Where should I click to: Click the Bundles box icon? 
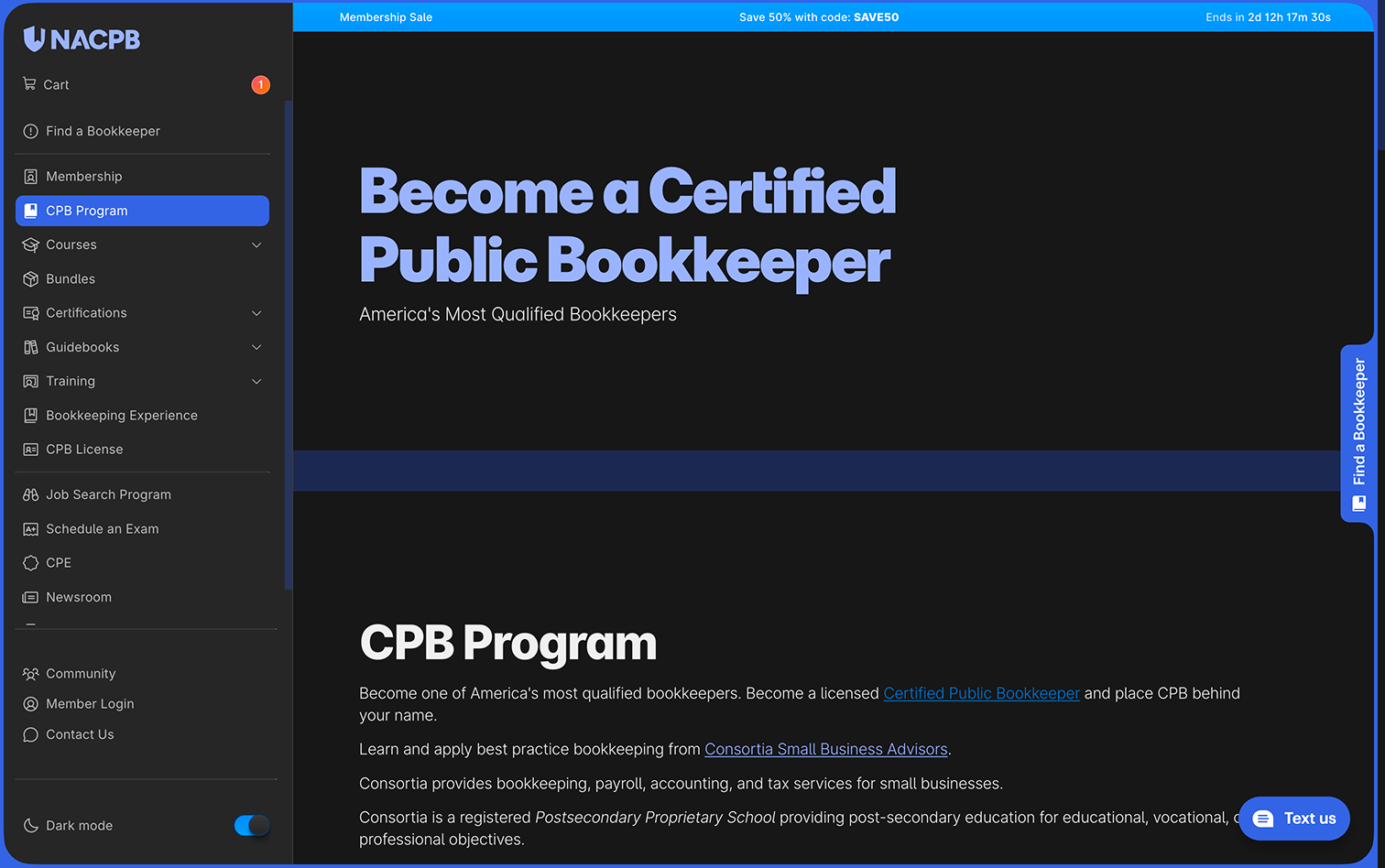point(30,279)
